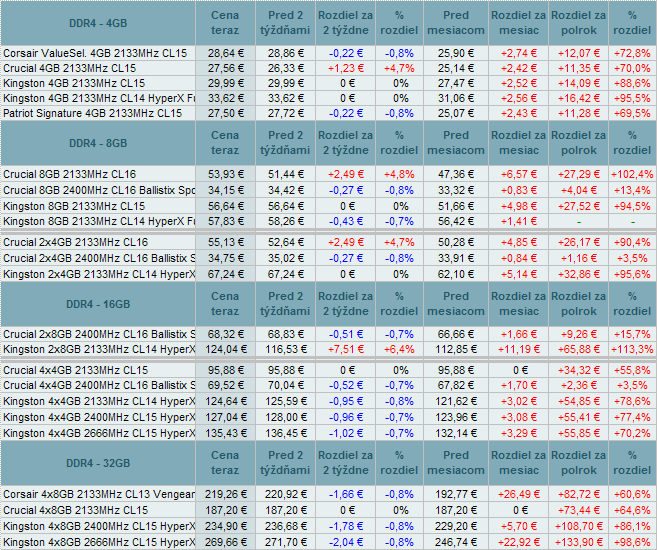Viewport: 657px width, 550px height.
Task: Select the DDR4 - 8GB section header
Action: point(98,143)
